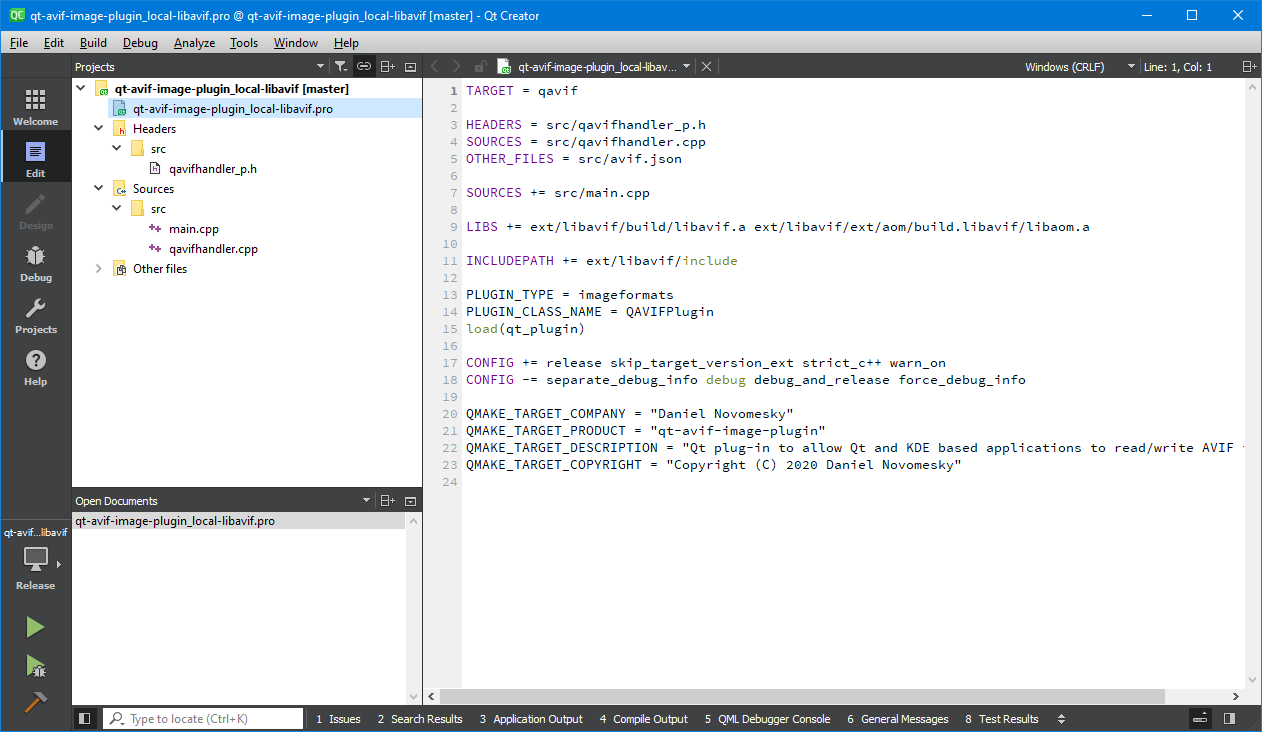The image size is (1262, 732).
Task: Select main.cpp in the project tree
Action: pyautogui.click(x=194, y=228)
